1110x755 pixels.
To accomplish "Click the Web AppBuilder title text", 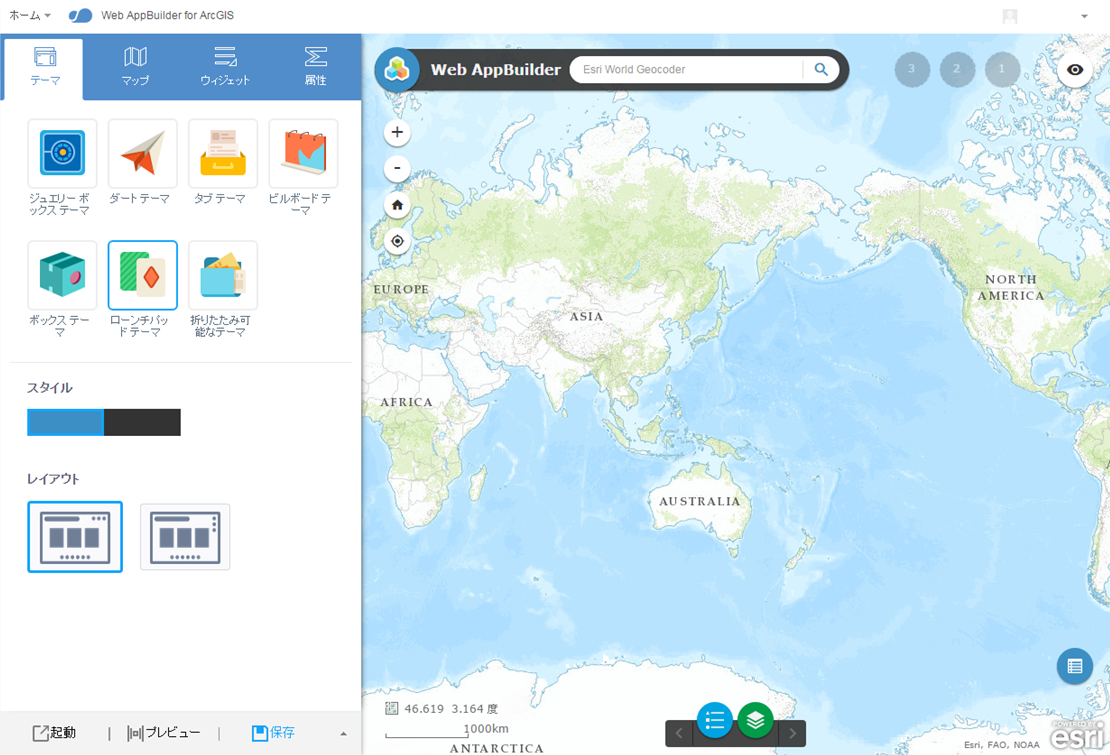I will [x=496, y=69].
